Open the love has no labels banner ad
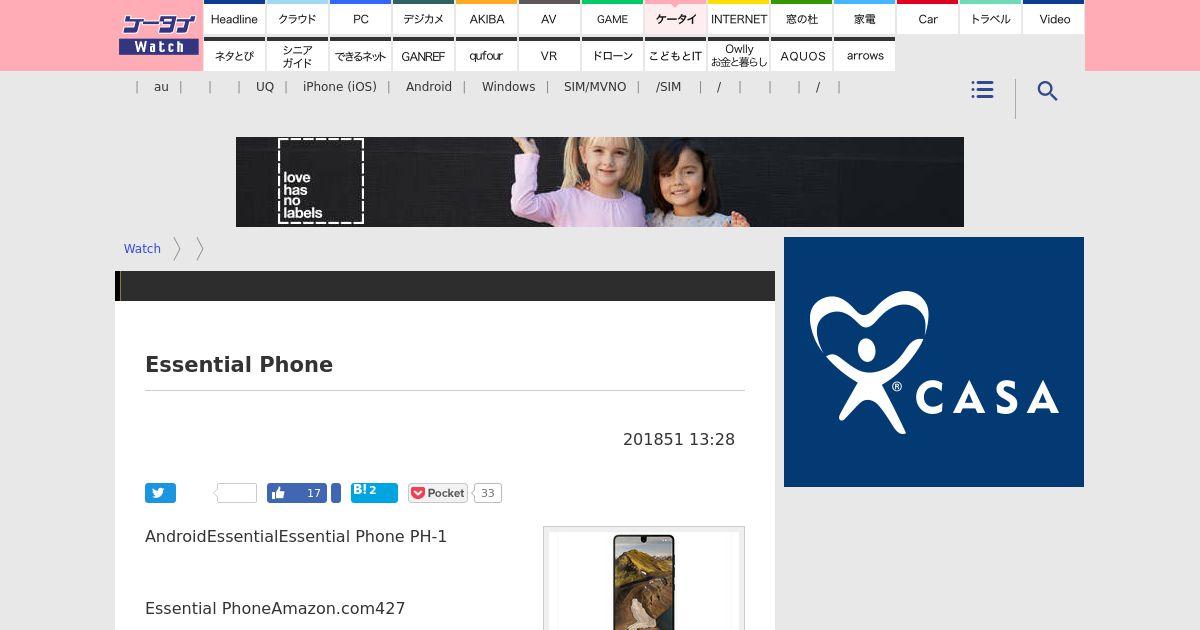This screenshot has height=630, width=1200. point(600,182)
